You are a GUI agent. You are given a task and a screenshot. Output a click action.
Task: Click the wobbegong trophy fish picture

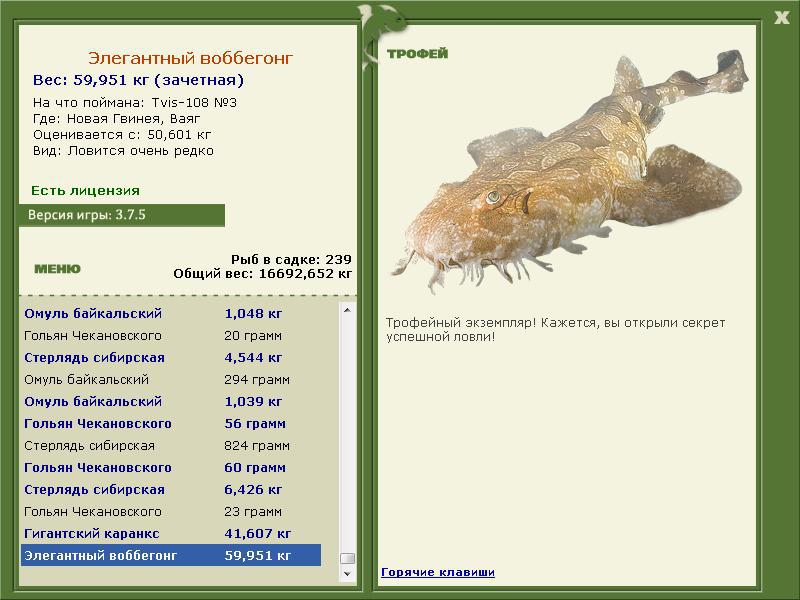coord(569,171)
